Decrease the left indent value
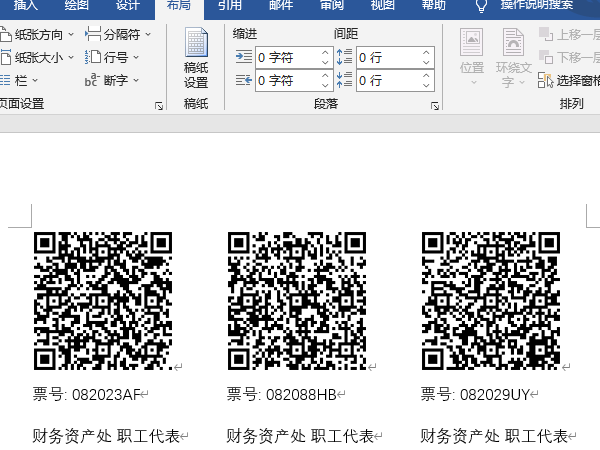The image size is (600, 450). [x=325, y=62]
